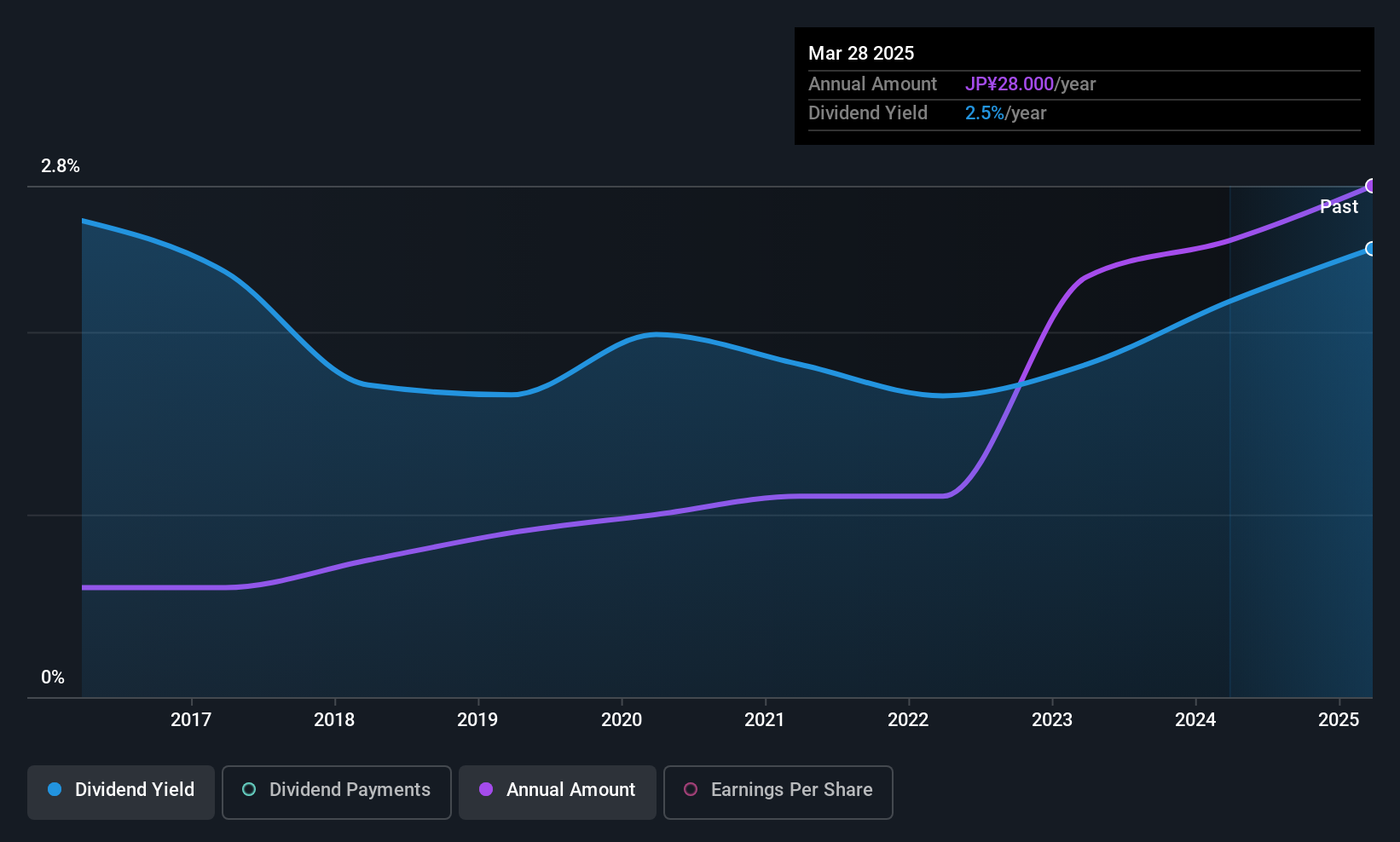Click the 2017 label on the x-axis
The image size is (1400, 842).
coord(191,720)
